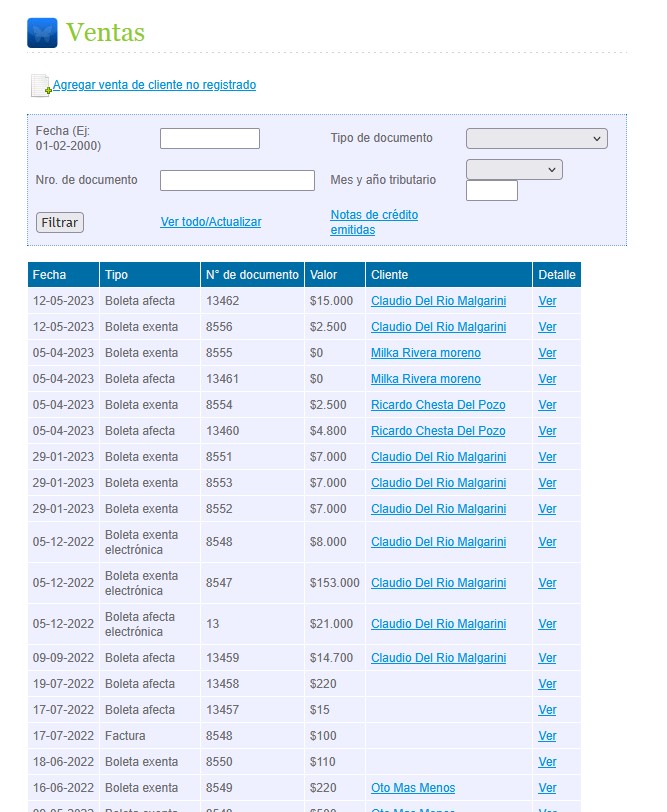The height and width of the screenshot is (812, 667).
Task: Click the add-document icon beside Agregar venta
Action: pyautogui.click(x=40, y=85)
